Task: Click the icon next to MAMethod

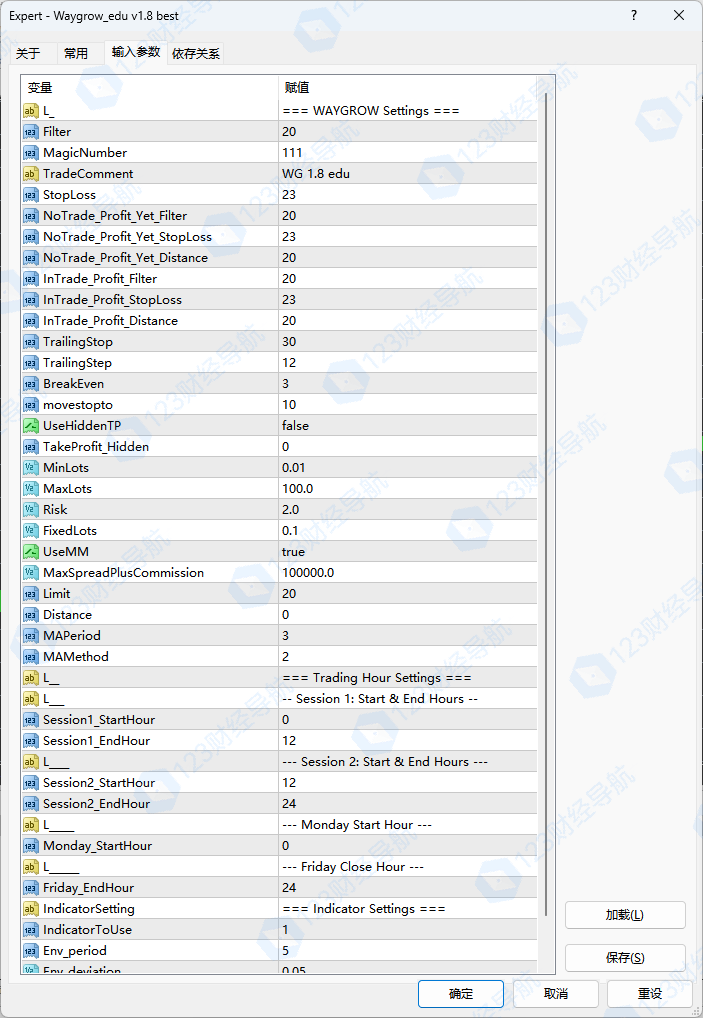Action: (x=31, y=656)
